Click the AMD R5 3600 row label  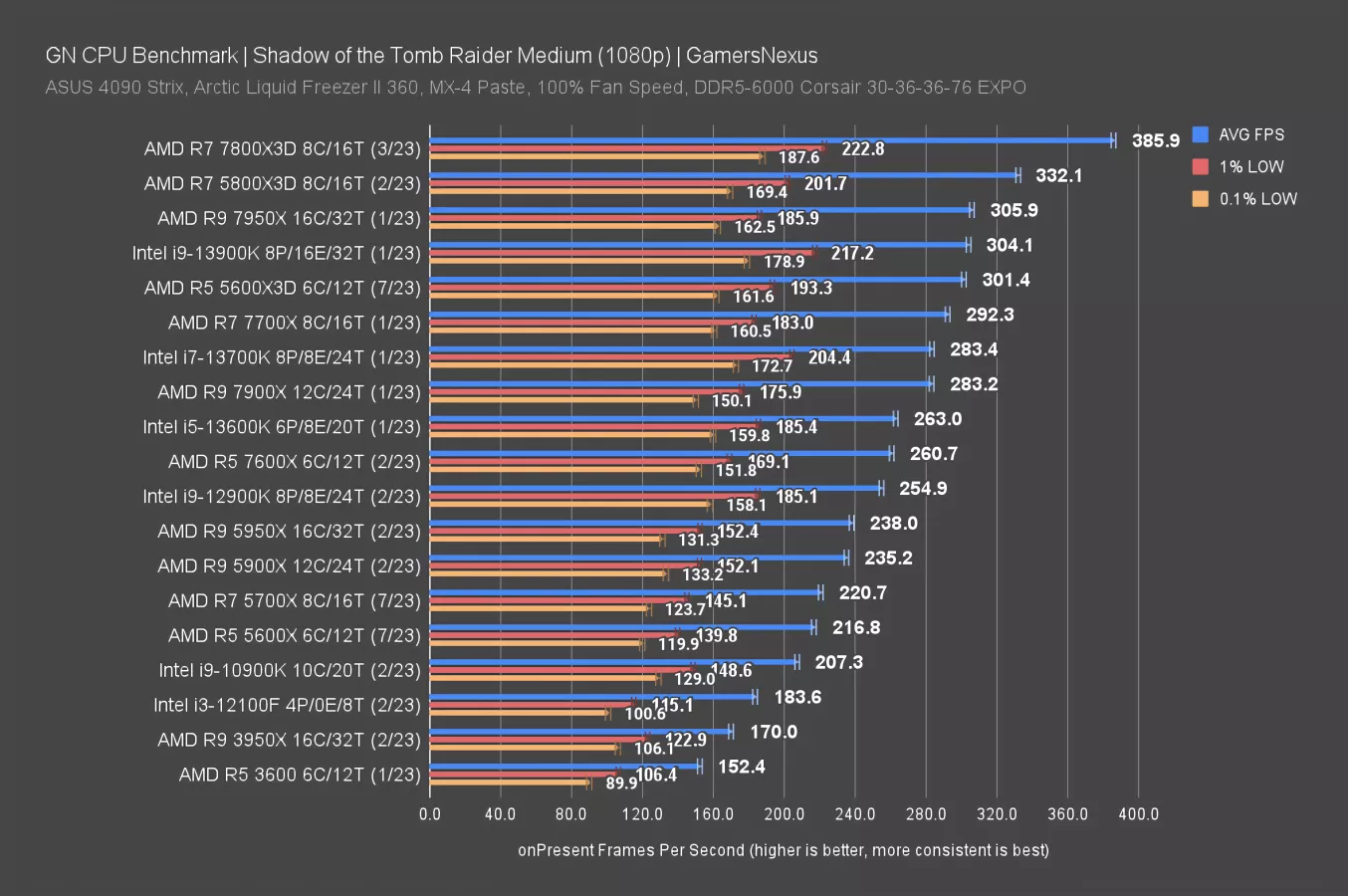pyautogui.click(x=299, y=775)
